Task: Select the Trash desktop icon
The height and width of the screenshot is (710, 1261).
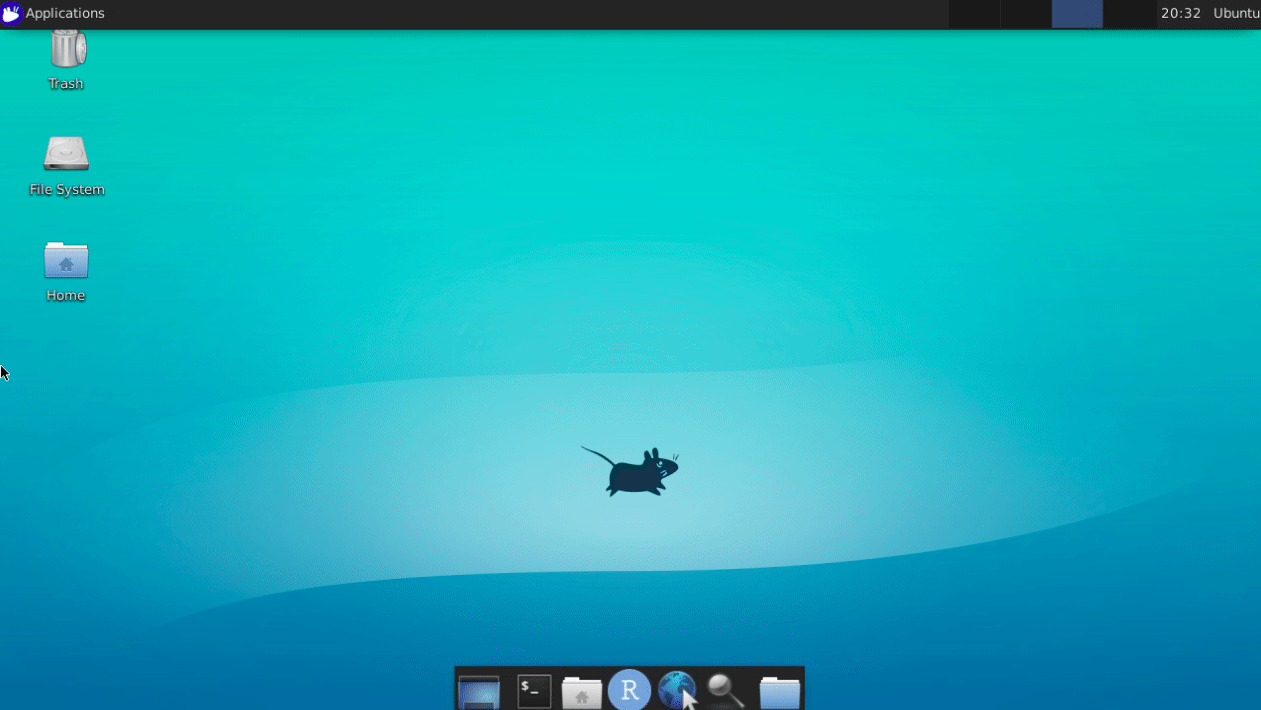Action: (67, 50)
